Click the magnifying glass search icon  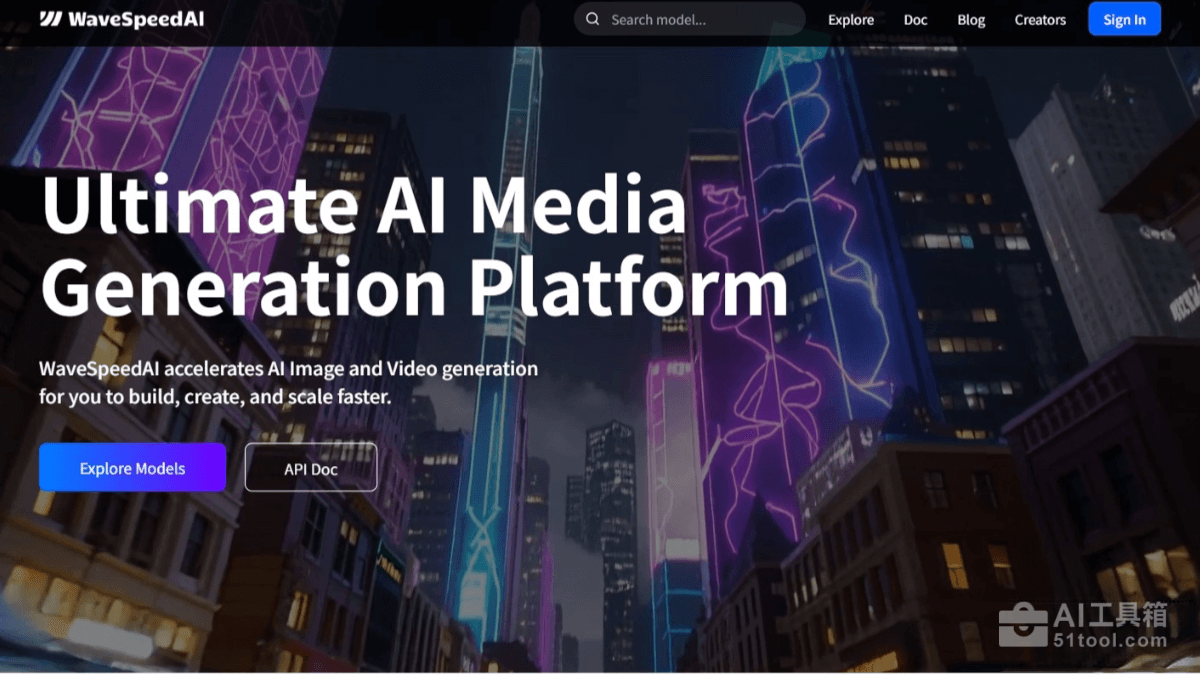tap(593, 19)
